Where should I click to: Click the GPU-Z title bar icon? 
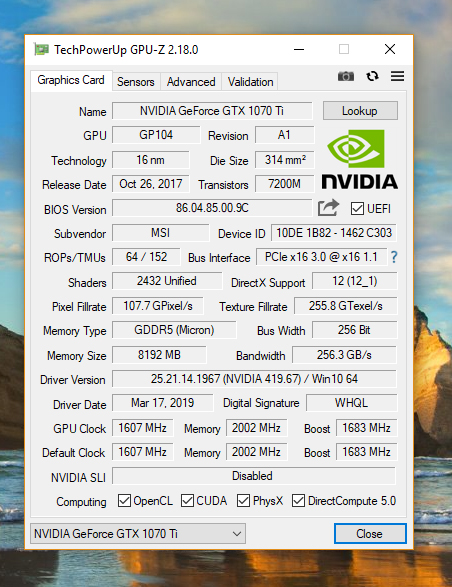coord(42,49)
